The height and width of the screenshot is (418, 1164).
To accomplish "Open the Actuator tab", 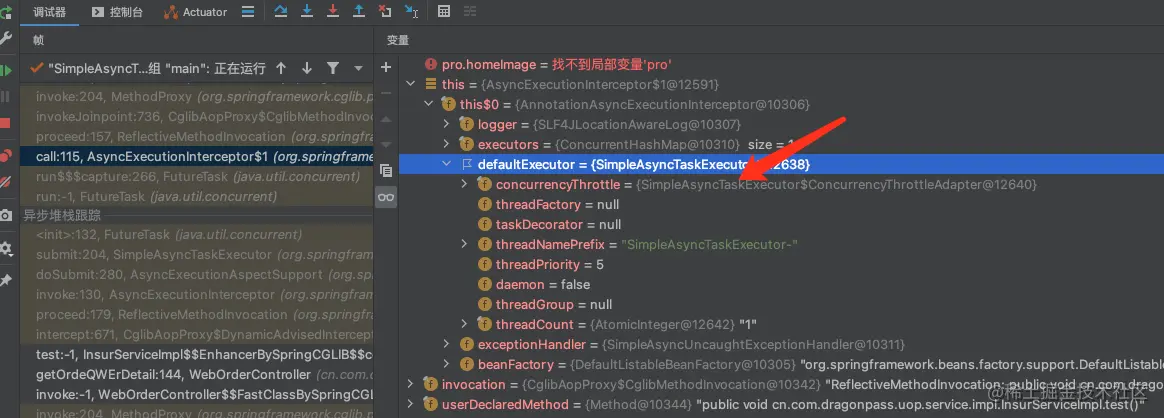I will pos(196,12).
